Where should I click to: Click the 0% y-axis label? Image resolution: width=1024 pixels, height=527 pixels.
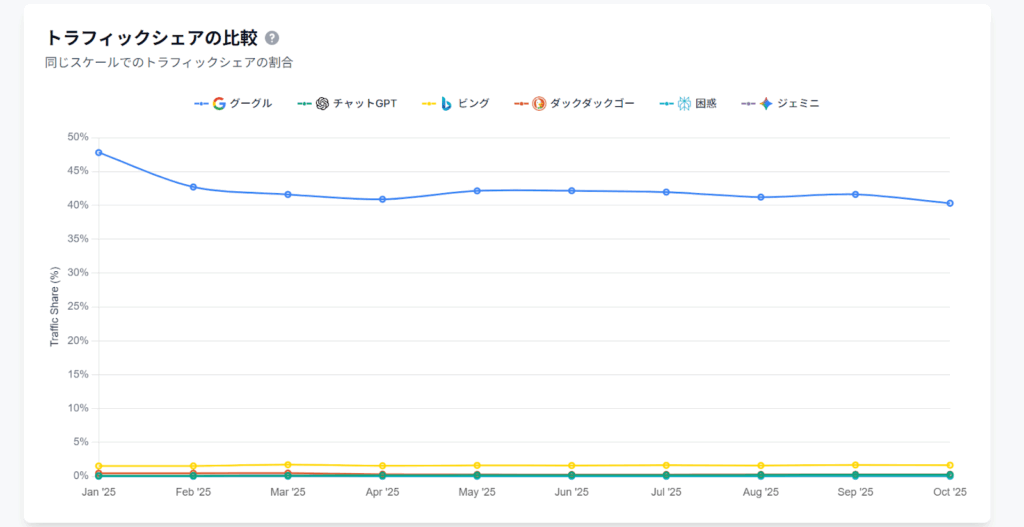[79, 475]
